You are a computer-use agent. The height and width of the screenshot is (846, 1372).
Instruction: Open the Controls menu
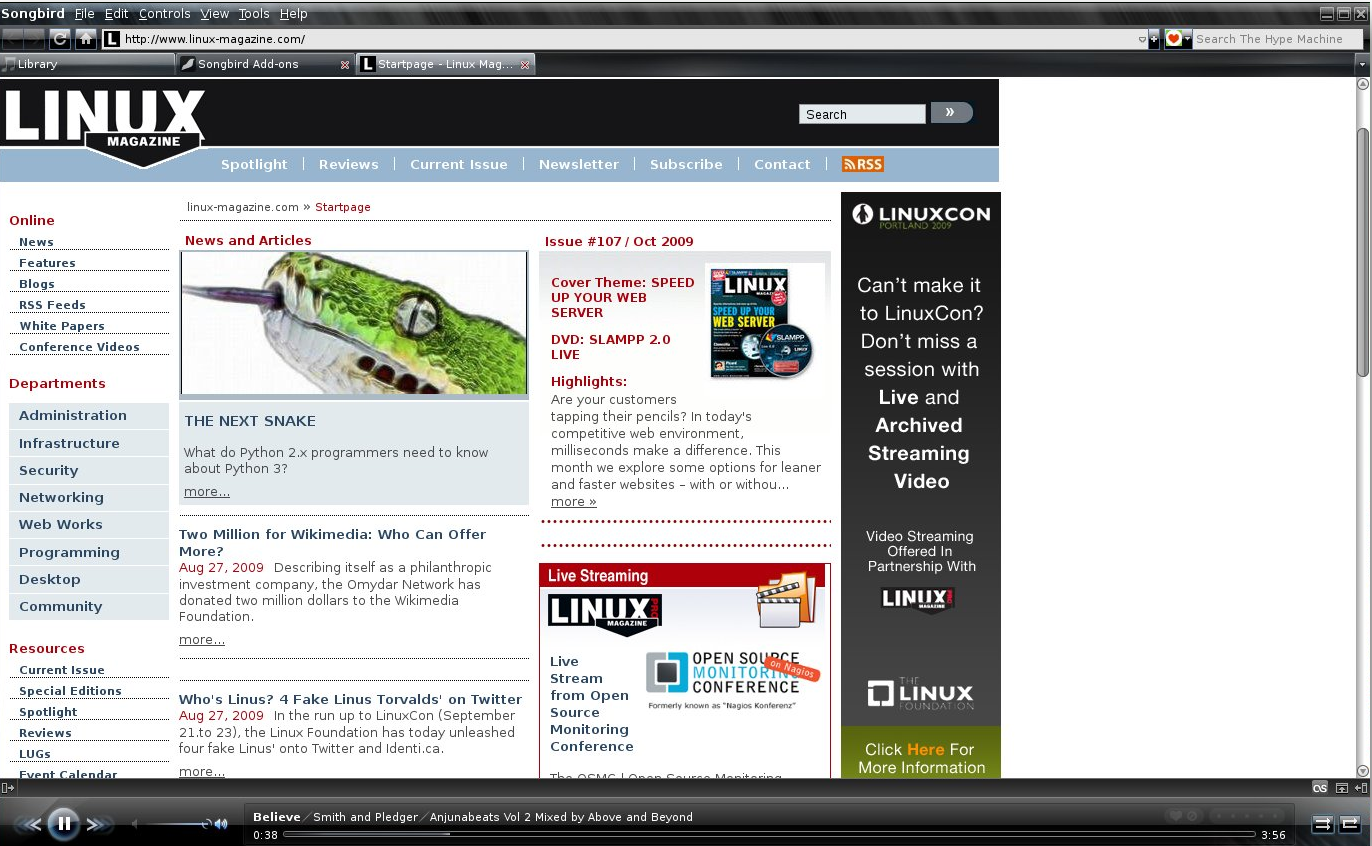[x=165, y=14]
